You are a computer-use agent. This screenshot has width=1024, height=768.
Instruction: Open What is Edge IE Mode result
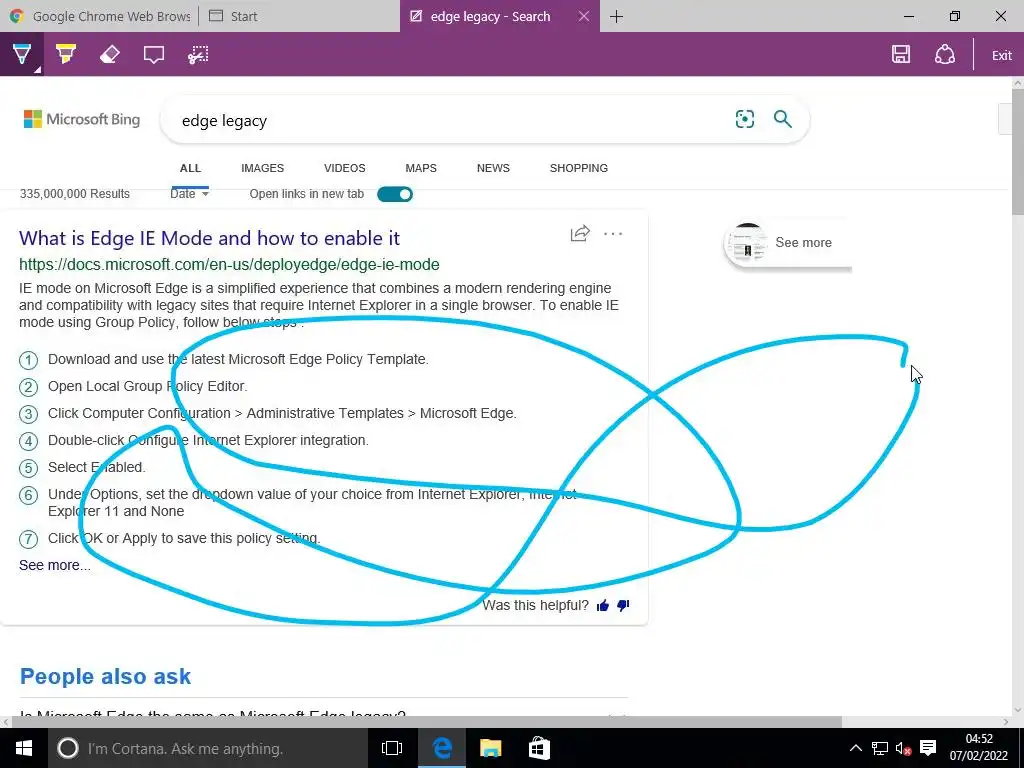(x=209, y=238)
